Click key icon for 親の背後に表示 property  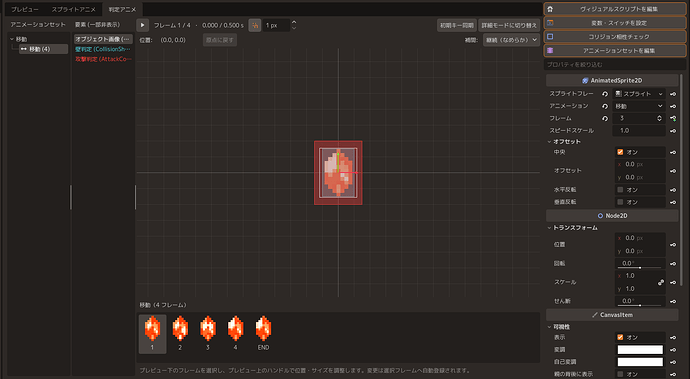coord(673,374)
